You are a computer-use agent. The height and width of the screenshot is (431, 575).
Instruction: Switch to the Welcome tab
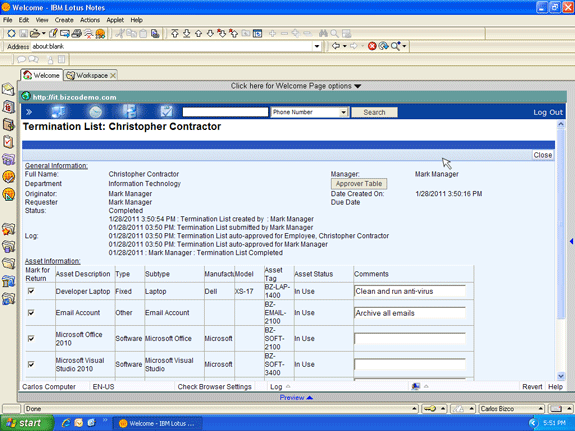(41, 75)
